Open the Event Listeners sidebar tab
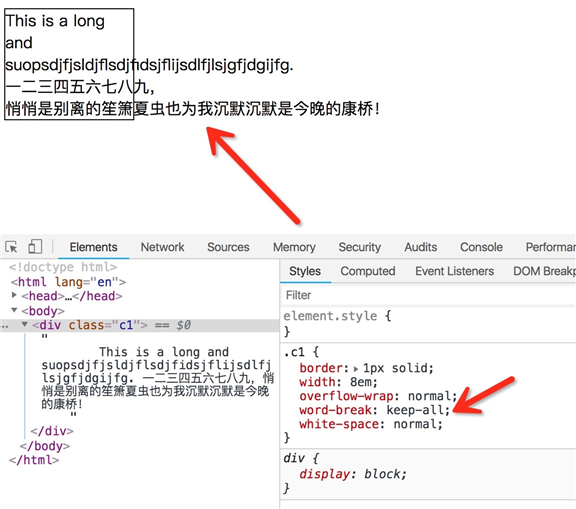 (454, 271)
